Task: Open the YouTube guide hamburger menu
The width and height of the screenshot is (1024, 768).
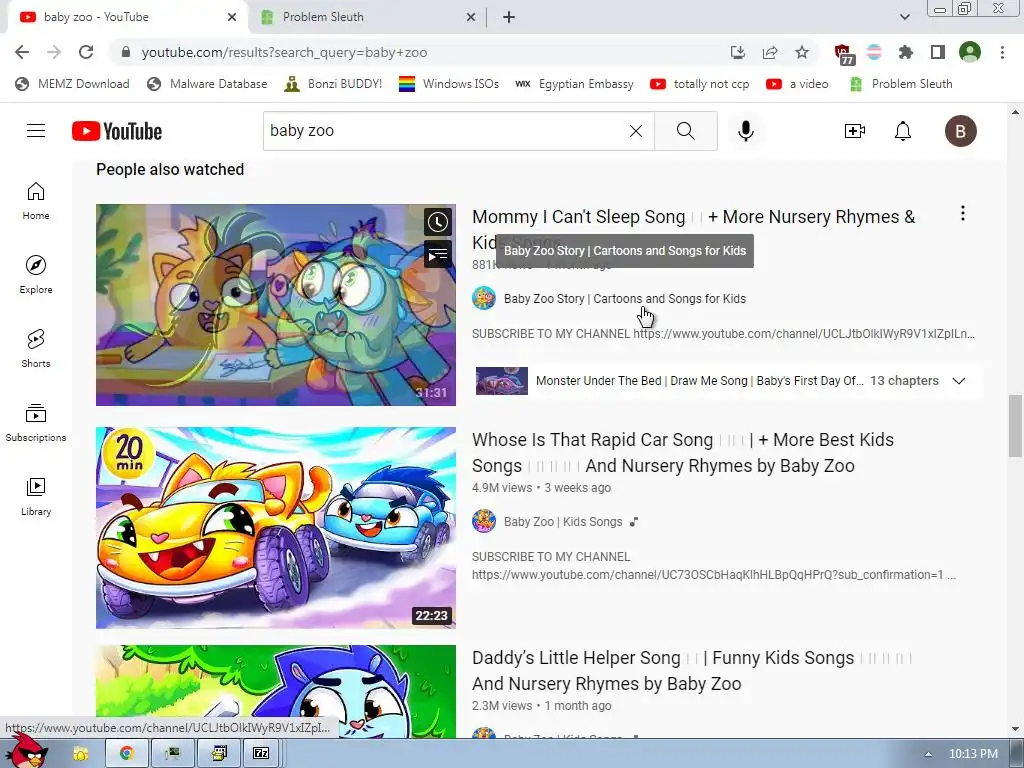Action: pyautogui.click(x=36, y=131)
